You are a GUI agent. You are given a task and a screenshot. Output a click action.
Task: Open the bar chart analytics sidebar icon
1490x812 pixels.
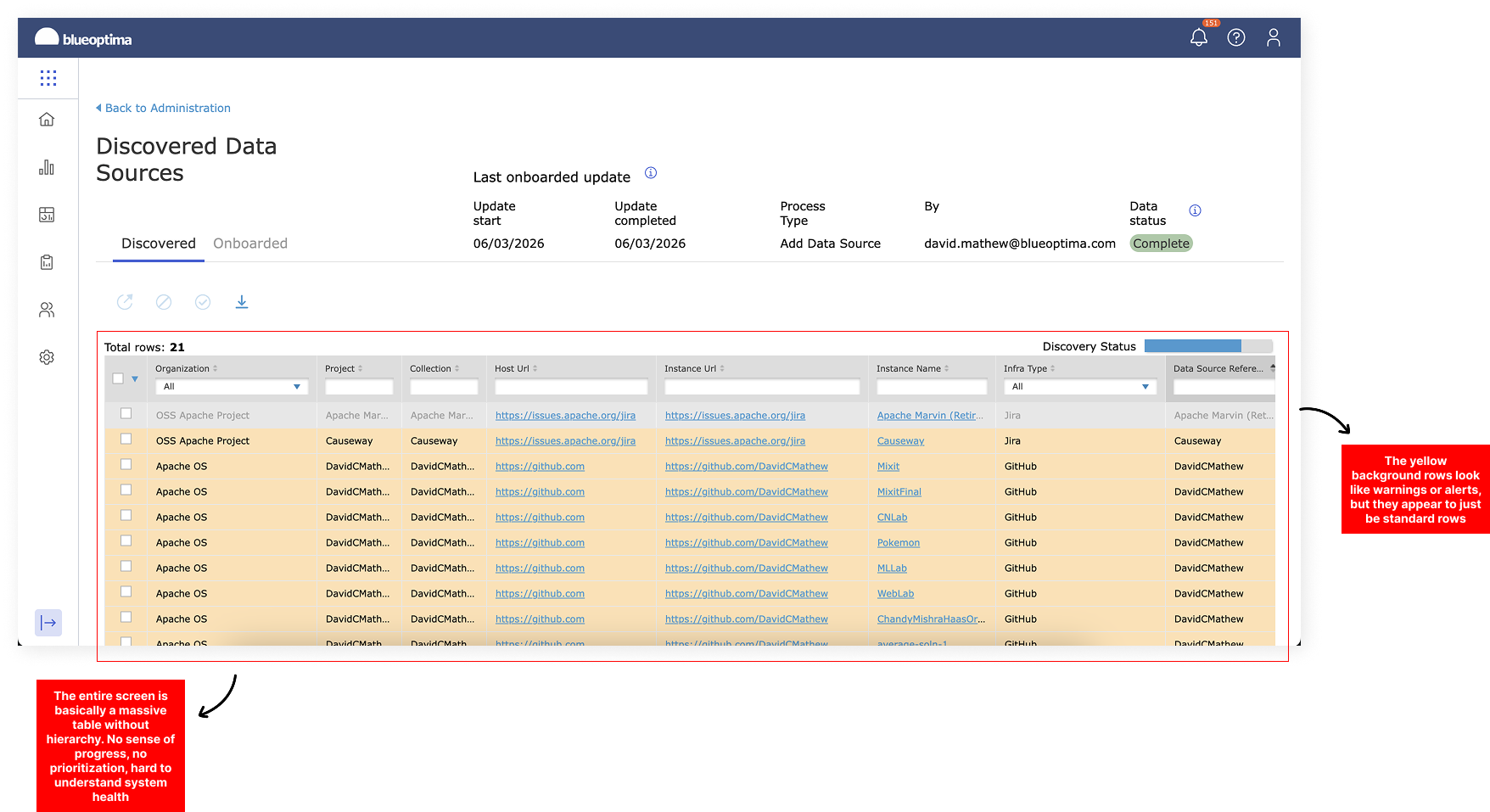[47, 167]
